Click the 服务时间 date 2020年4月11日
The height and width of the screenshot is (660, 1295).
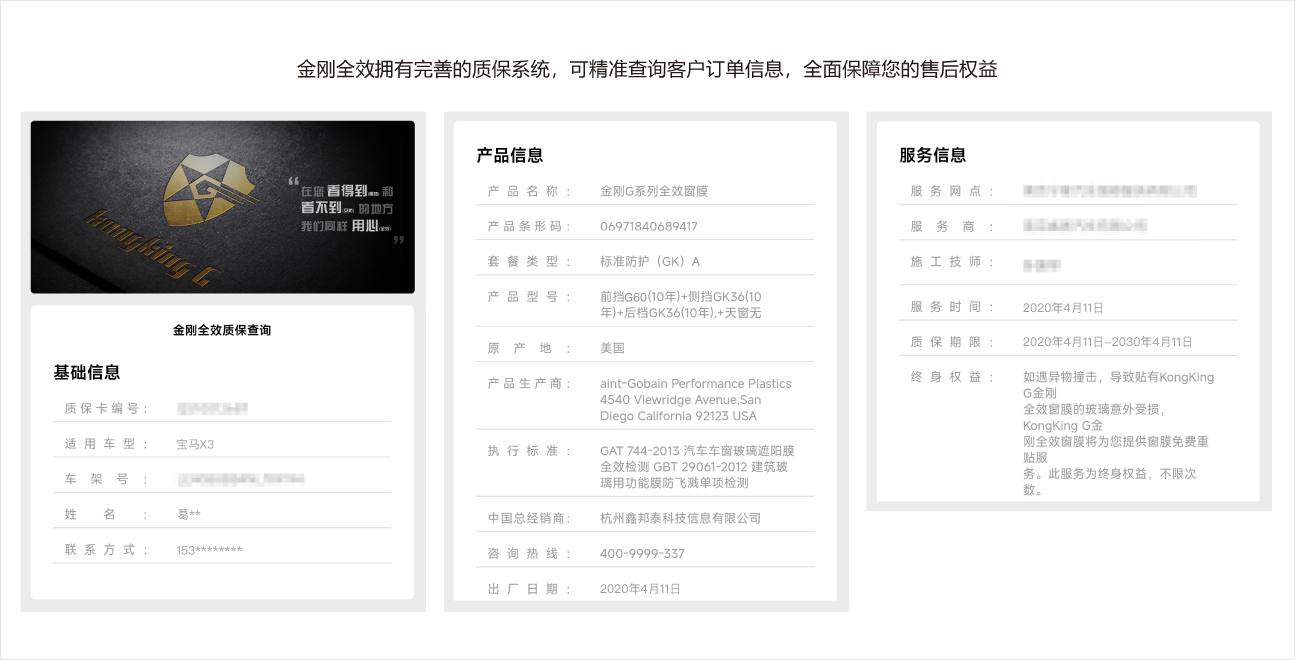[x=1063, y=307]
